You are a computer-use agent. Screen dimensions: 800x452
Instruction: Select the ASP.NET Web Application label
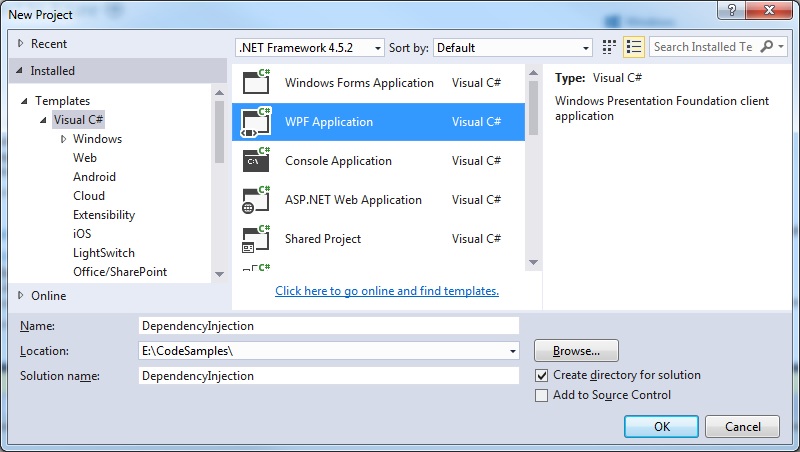[x=353, y=199]
